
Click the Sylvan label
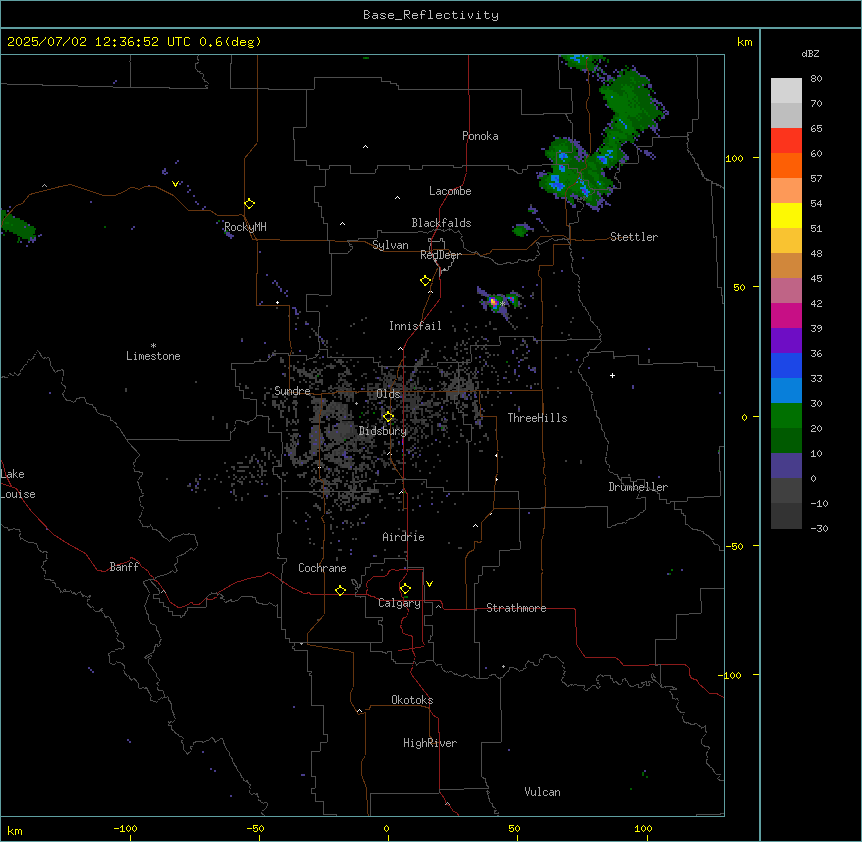tap(390, 245)
